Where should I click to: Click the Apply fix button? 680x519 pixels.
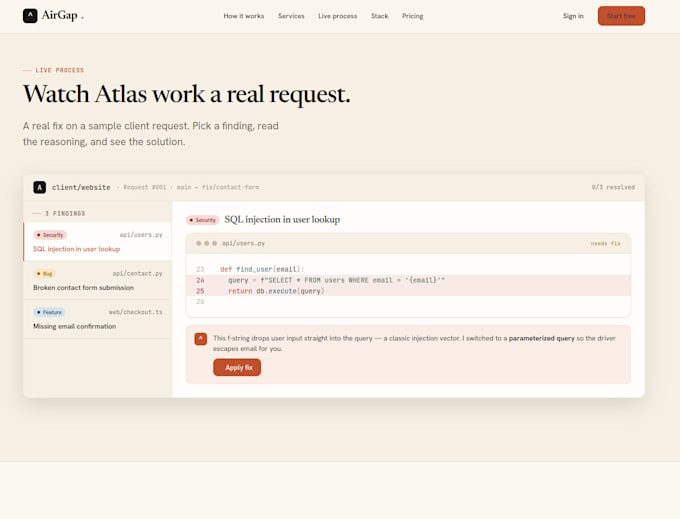[237, 367]
